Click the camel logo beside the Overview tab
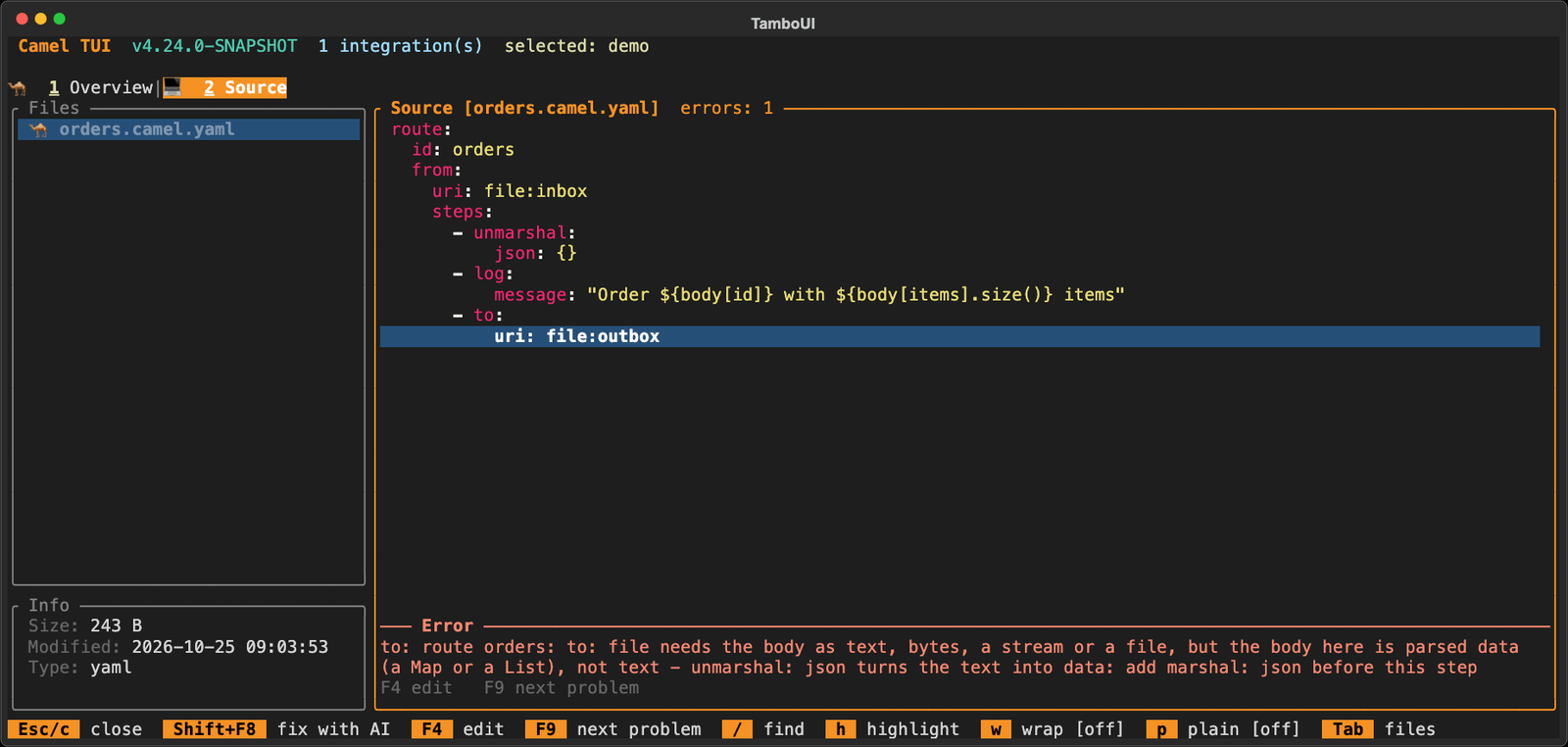 coord(18,88)
